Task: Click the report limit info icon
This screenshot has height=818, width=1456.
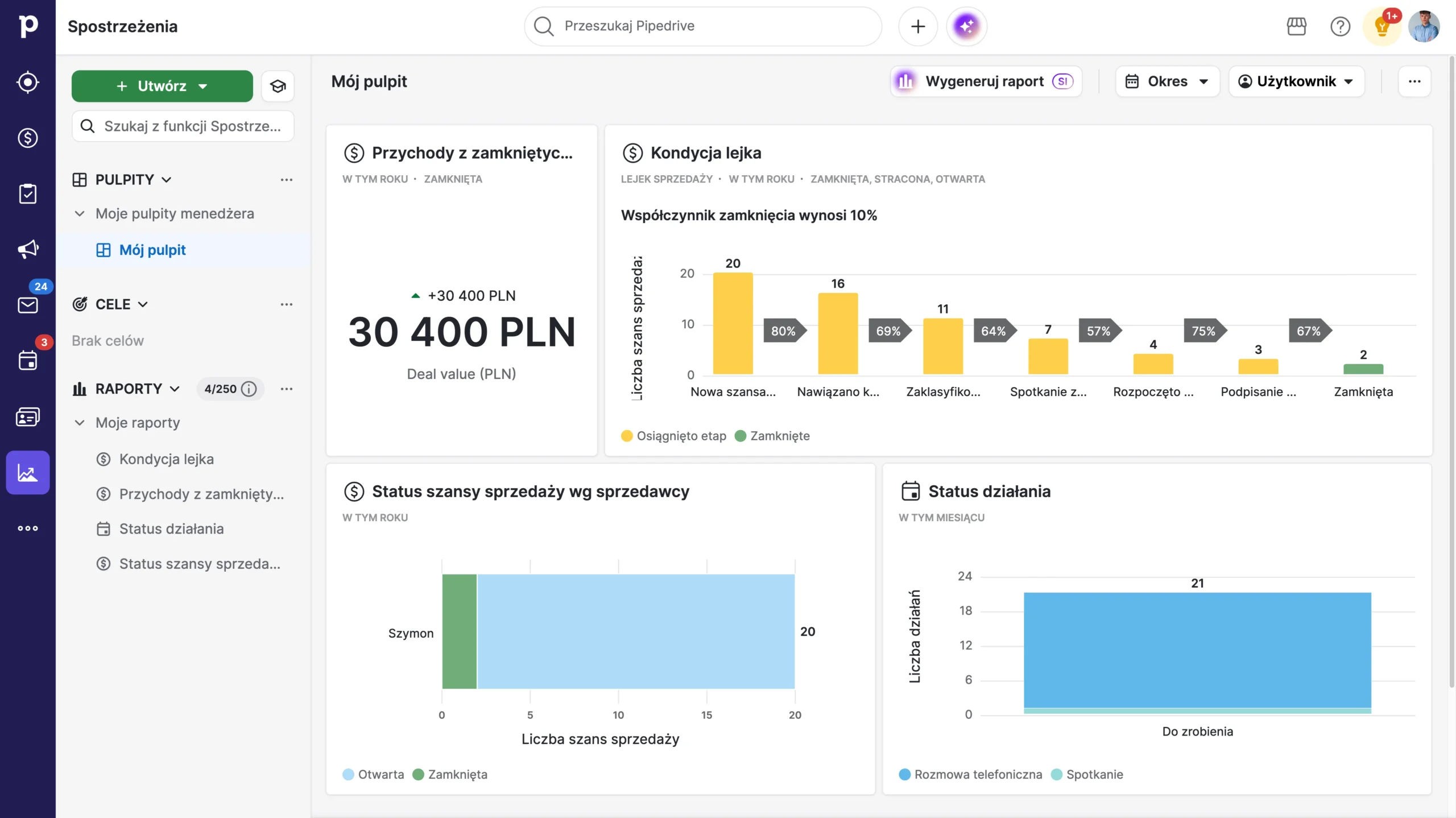Action: coord(249,389)
